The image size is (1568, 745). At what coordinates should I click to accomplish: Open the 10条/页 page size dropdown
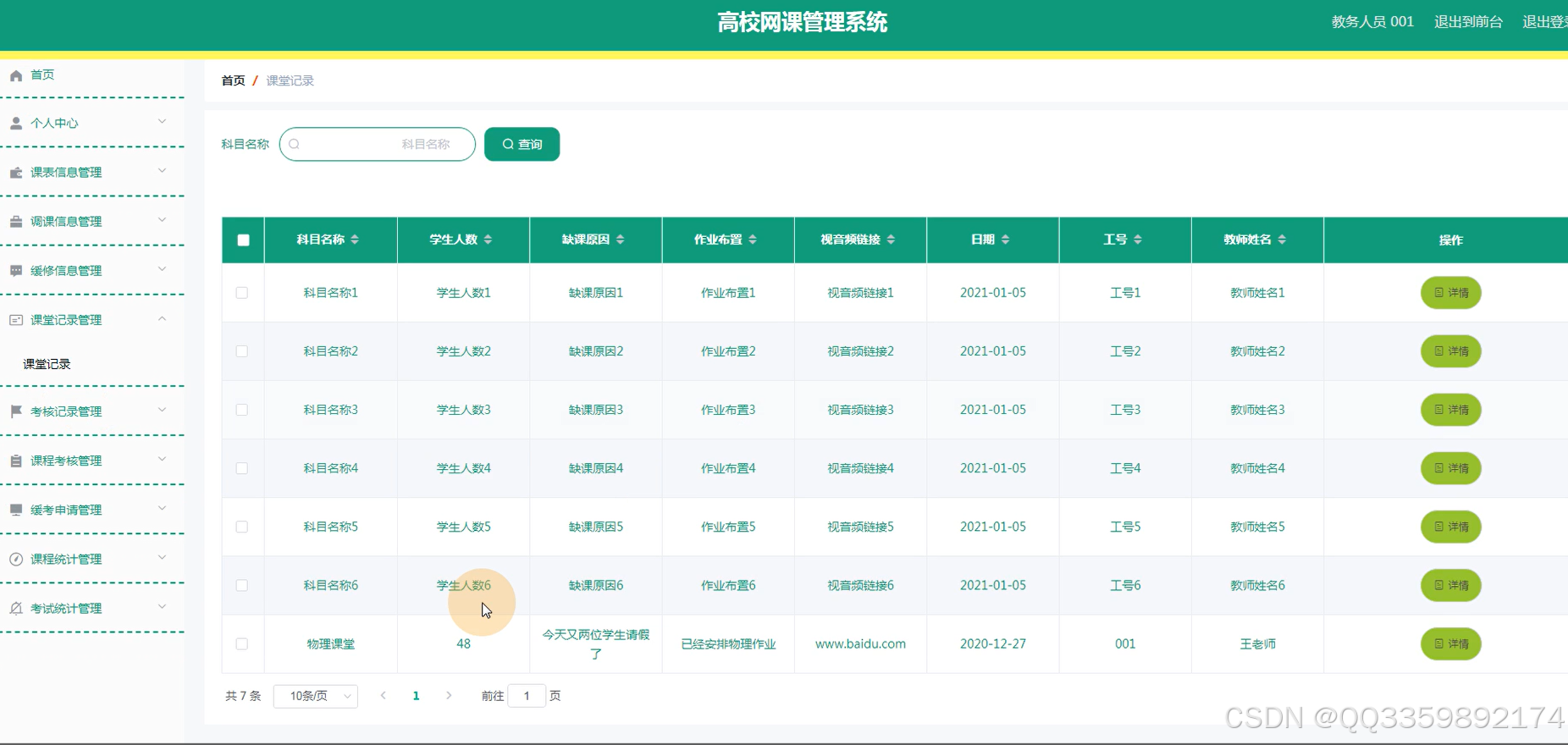point(316,696)
